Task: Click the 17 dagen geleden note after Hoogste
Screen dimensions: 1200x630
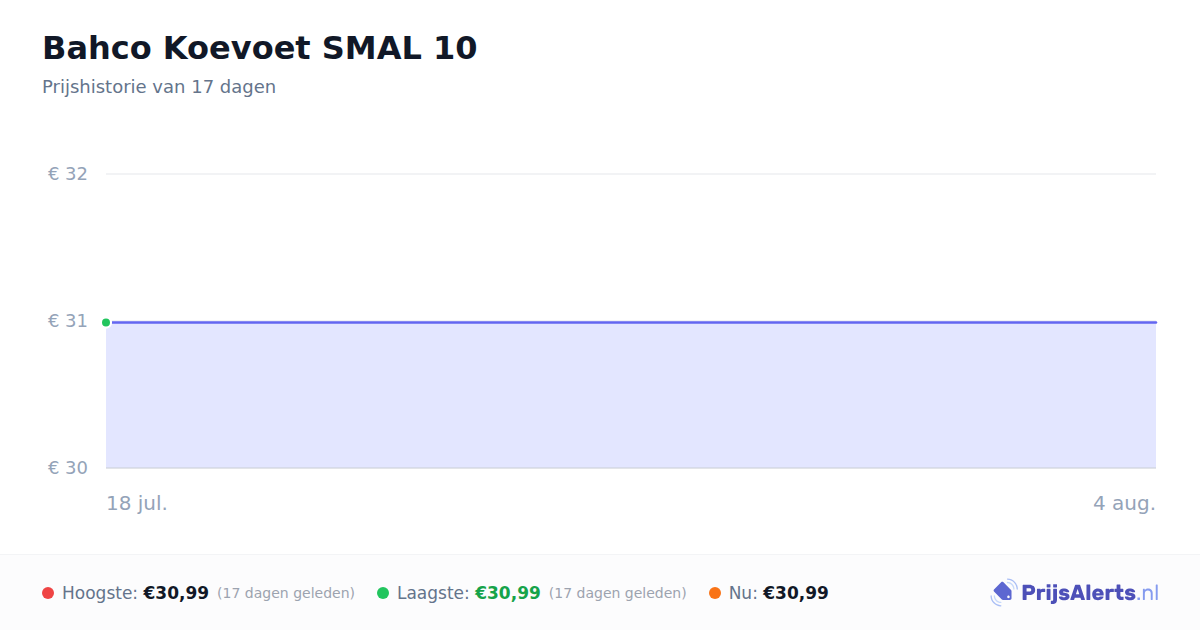Action: click(x=286, y=593)
